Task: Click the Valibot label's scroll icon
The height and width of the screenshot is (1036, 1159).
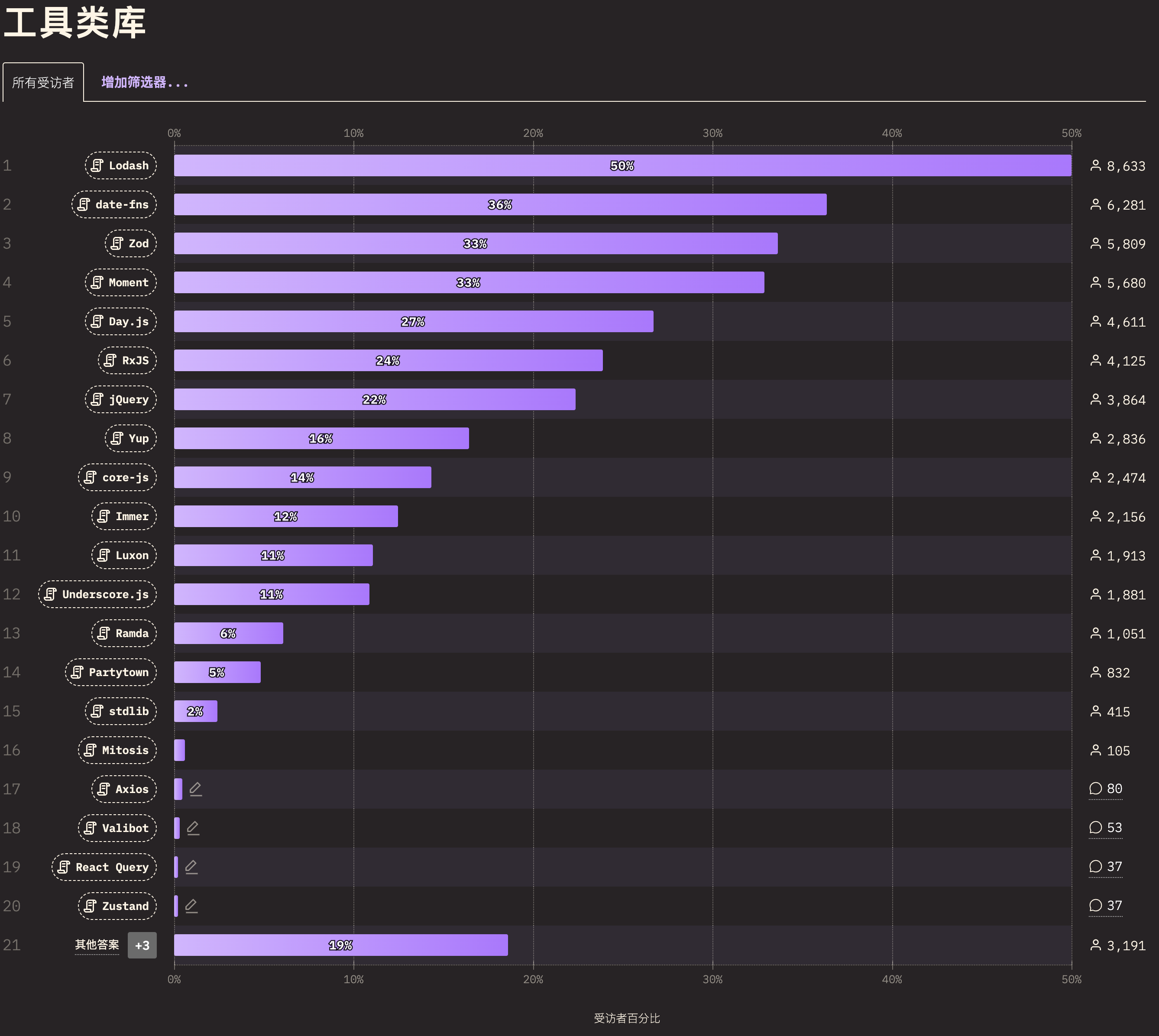Action: 91,828
